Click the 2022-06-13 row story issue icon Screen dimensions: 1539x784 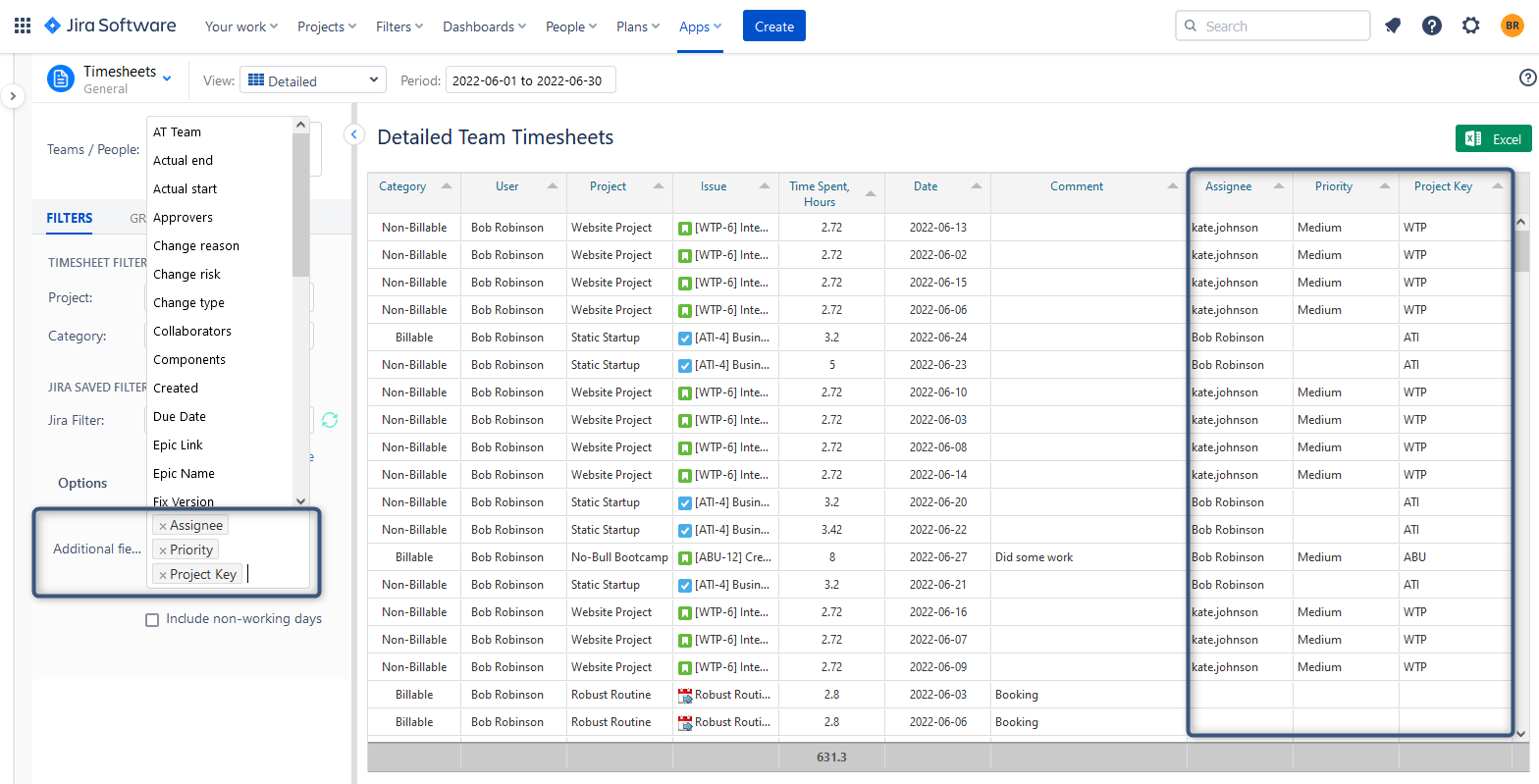[685, 228]
